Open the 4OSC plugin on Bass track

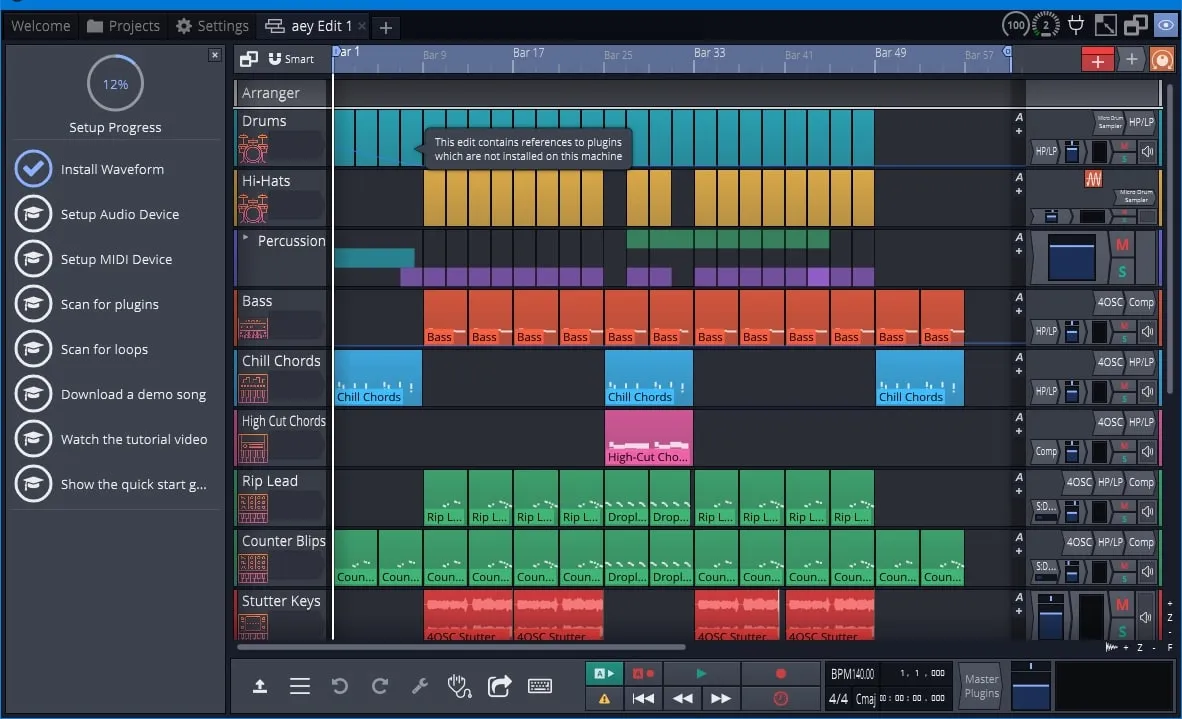(x=1110, y=301)
